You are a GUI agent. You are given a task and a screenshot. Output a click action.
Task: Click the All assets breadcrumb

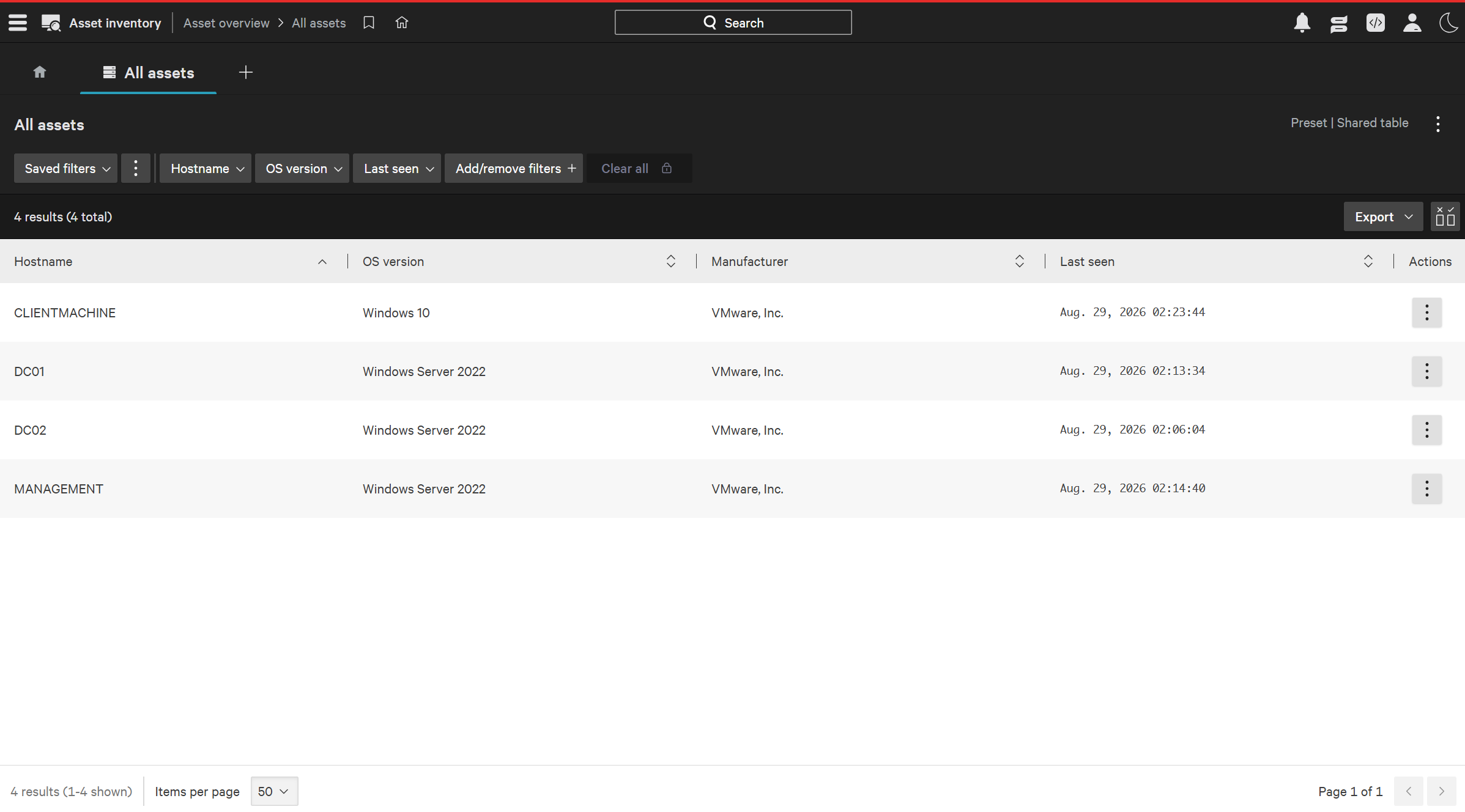[x=319, y=23]
